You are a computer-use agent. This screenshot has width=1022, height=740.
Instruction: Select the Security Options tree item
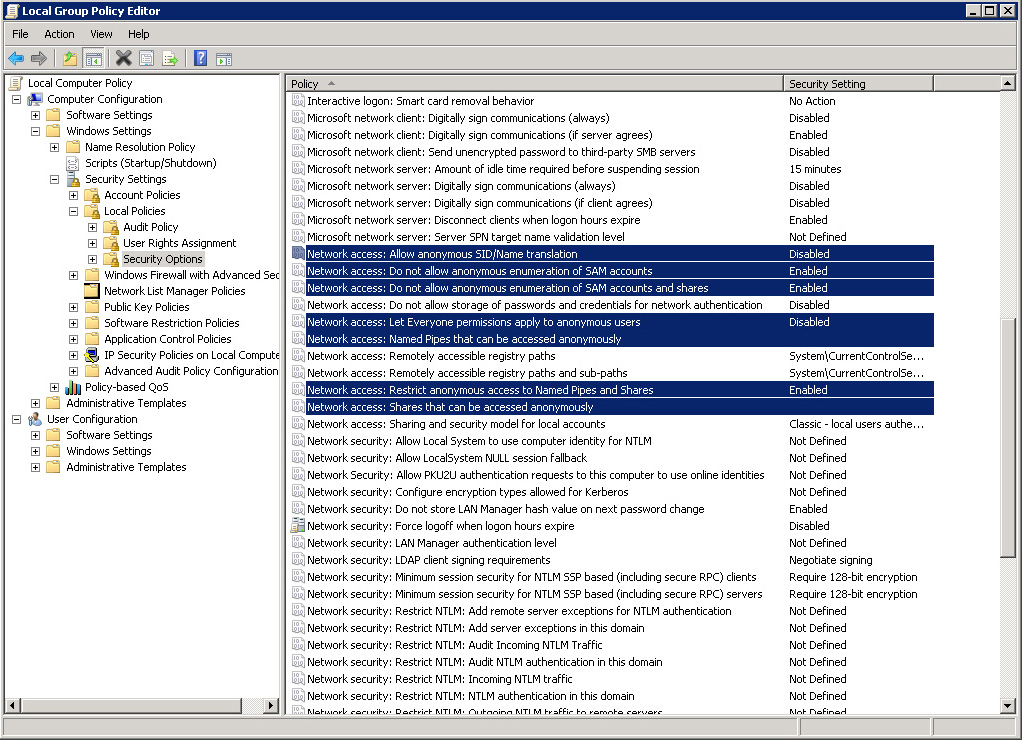click(162, 259)
